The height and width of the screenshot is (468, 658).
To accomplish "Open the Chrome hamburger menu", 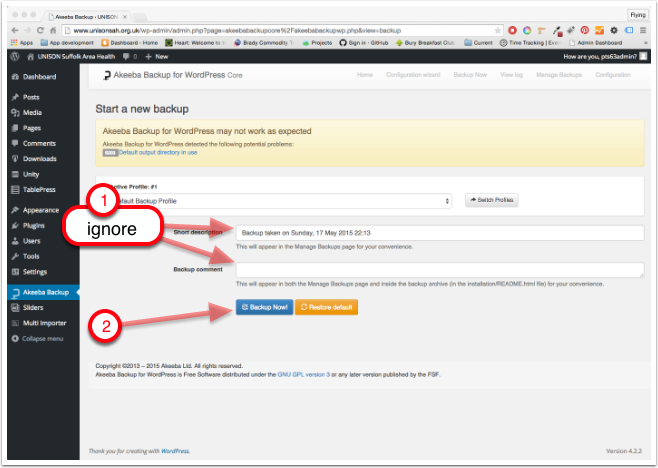I will click(643, 30).
